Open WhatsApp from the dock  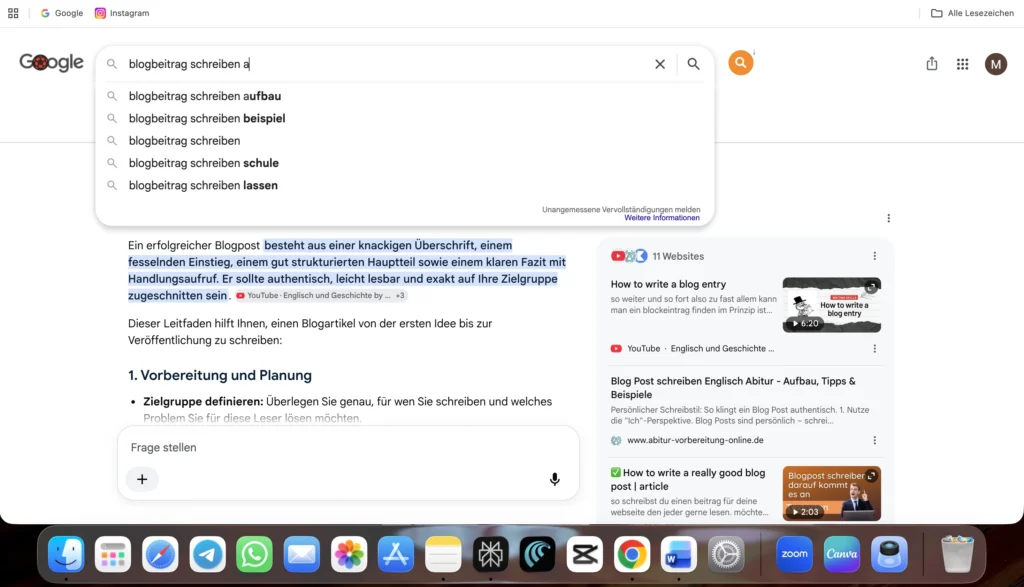(255, 554)
